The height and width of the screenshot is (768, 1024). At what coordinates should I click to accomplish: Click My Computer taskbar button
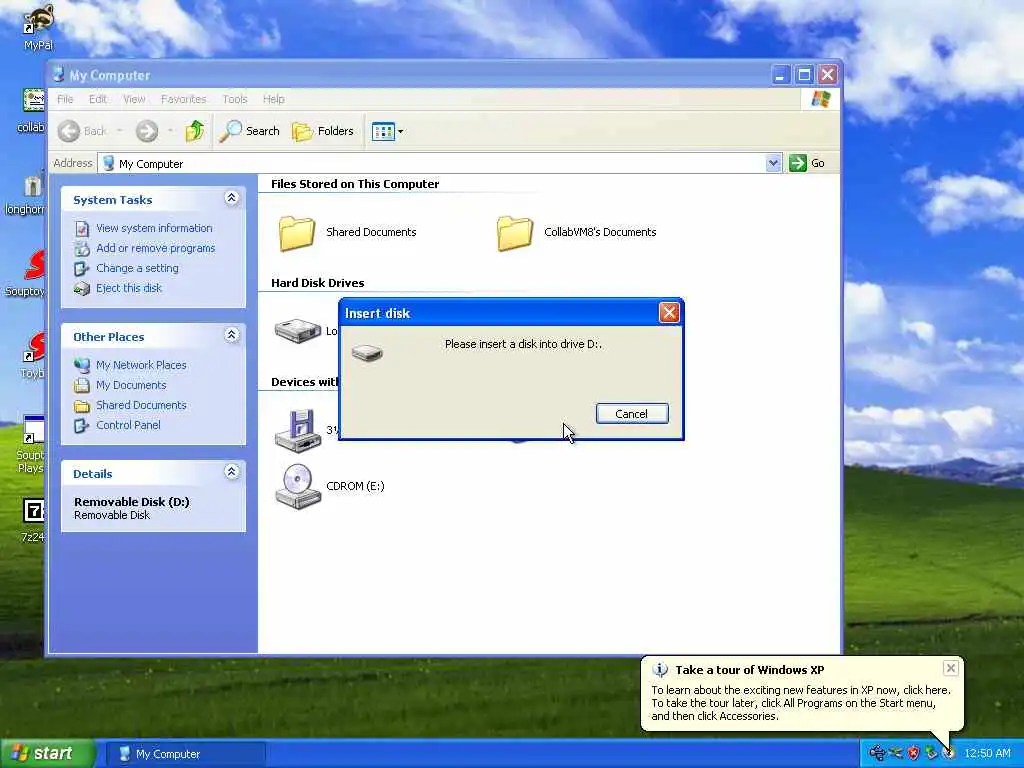click(x=185, y=754)
